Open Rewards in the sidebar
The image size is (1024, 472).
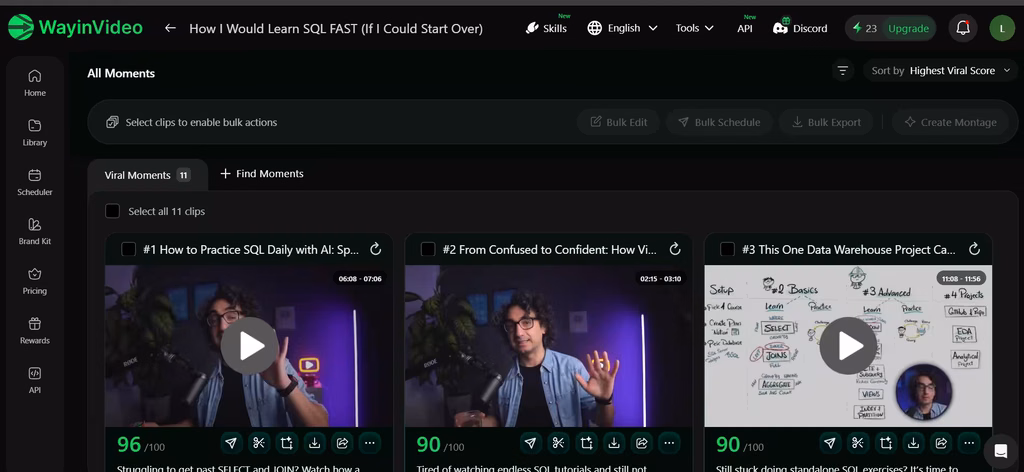[x=35, y=331]
